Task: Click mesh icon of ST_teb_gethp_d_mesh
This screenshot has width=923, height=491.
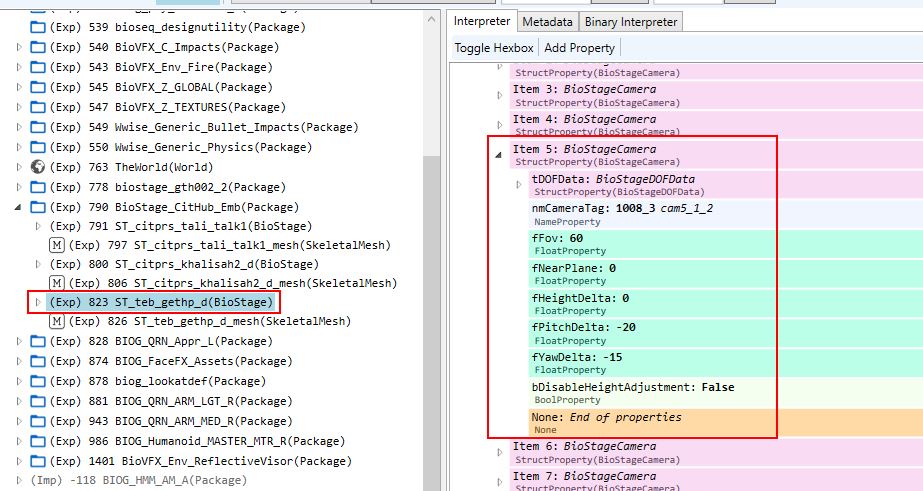Action: point(57,321)
